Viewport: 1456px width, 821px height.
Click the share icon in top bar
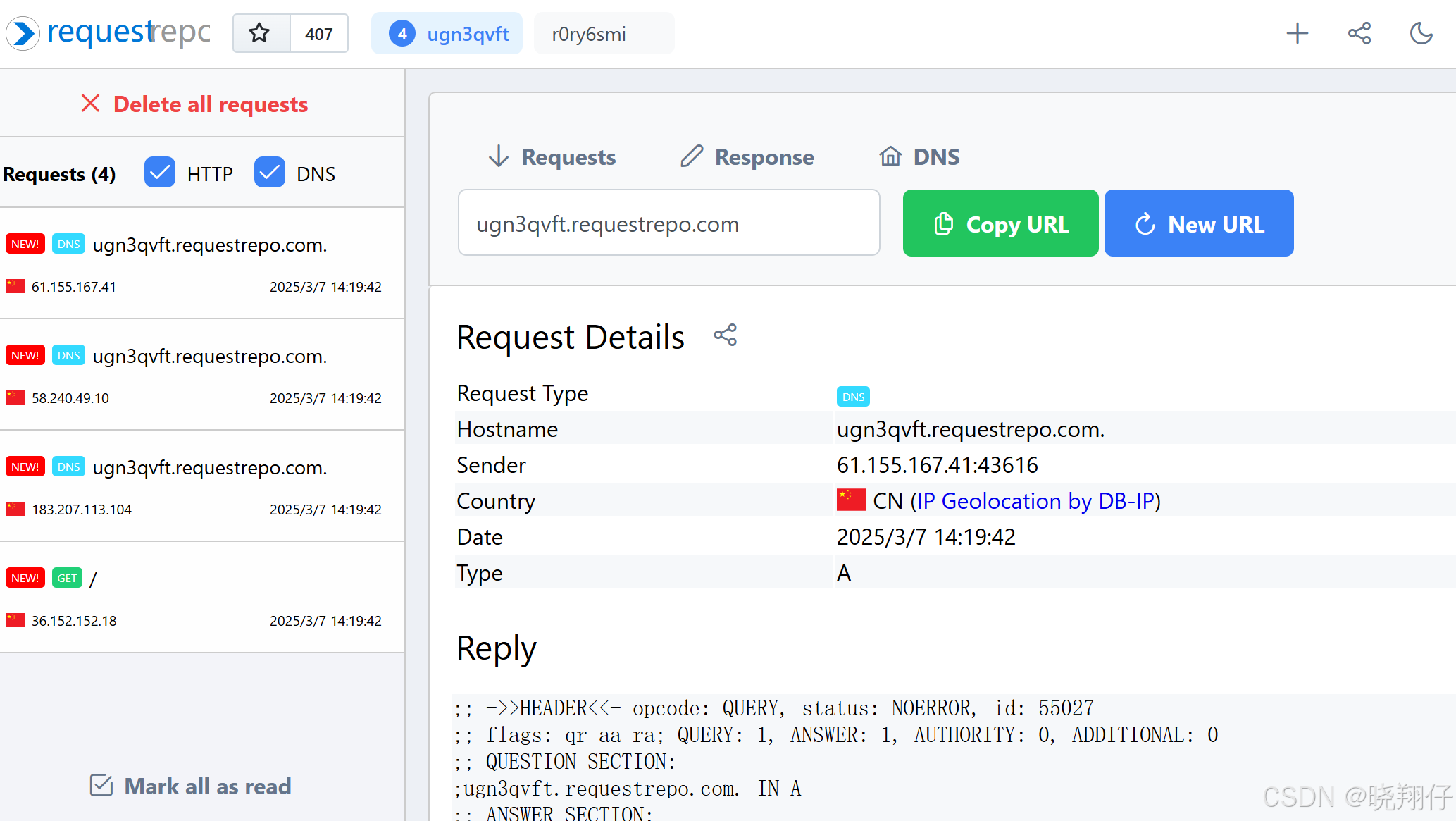[x=1359, y=33]
